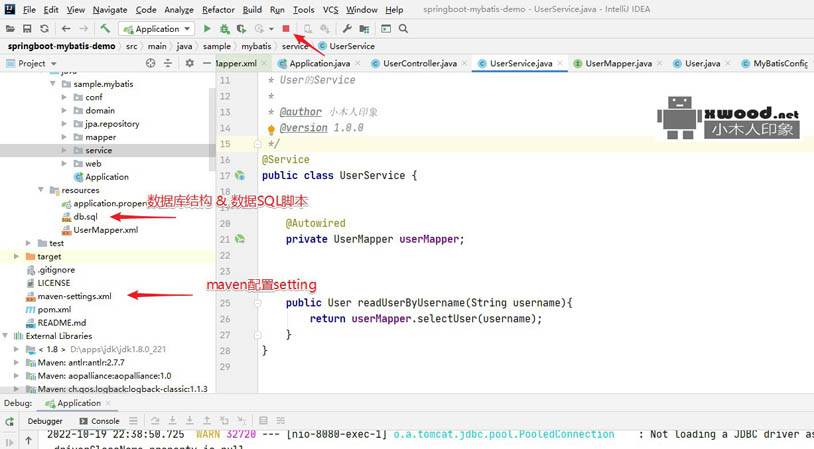The height and width of the screenshot is (449, 814).
Task: Fold the javadoc comment at line 15
Action: pyautogui.click(x=257, y=144)
